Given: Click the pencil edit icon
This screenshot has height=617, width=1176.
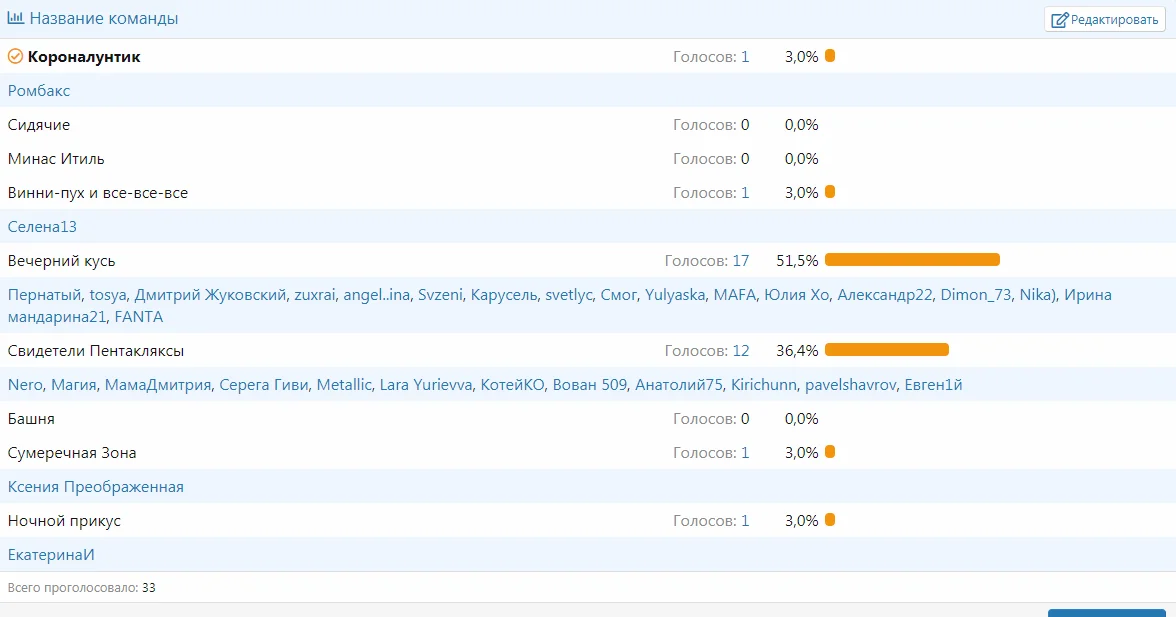Looking at the screenshot, I should click(1060, 20).
